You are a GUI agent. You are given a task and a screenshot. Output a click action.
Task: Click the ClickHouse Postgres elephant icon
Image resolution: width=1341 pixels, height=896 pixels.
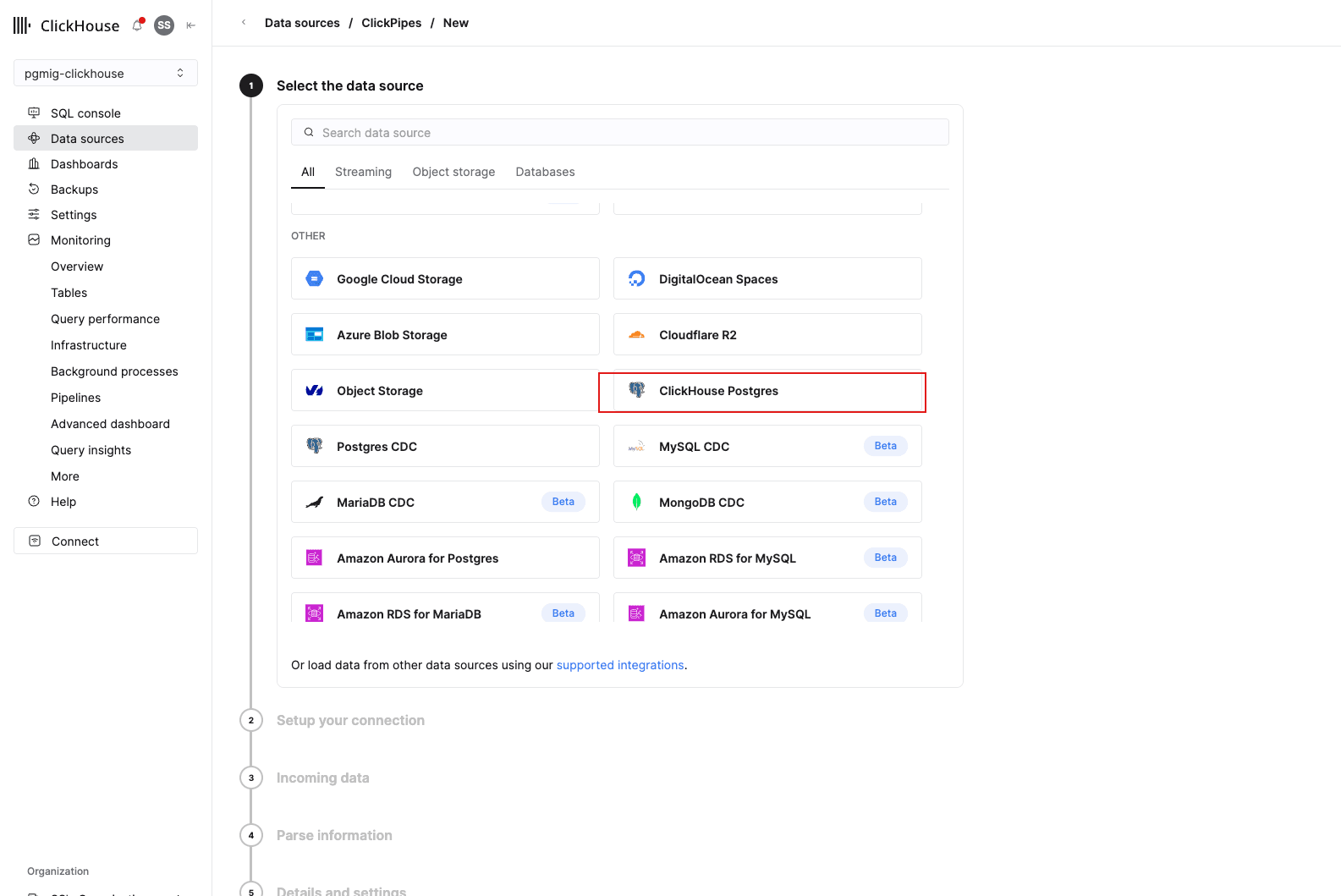point(637,390)
